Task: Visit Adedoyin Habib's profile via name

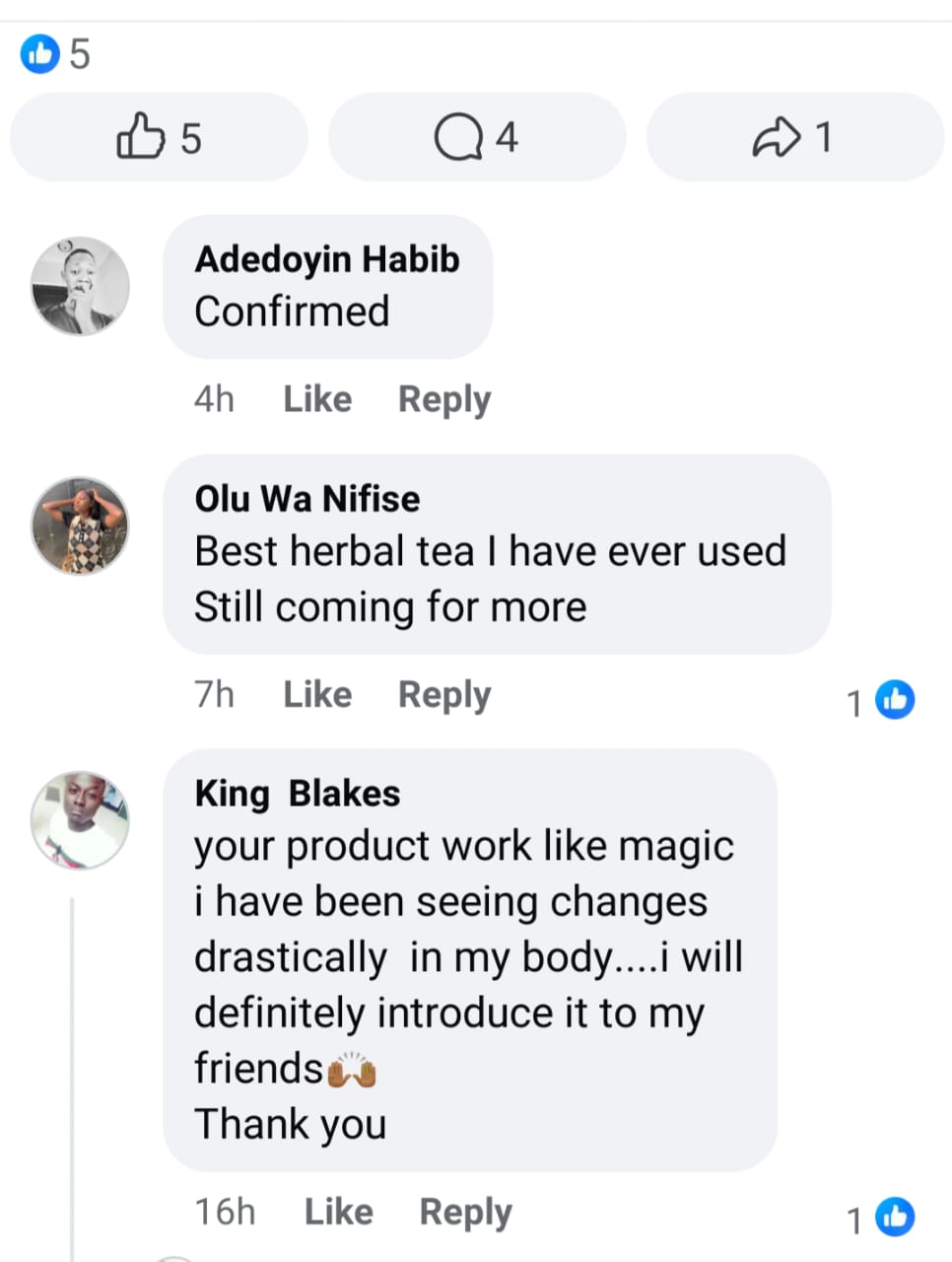Action: point(327,259)
